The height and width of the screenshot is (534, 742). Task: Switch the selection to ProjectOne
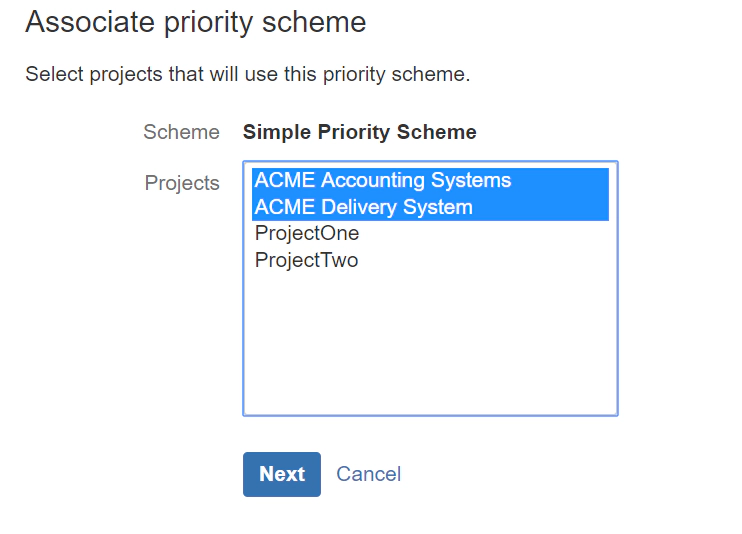[x=307, y=234]
